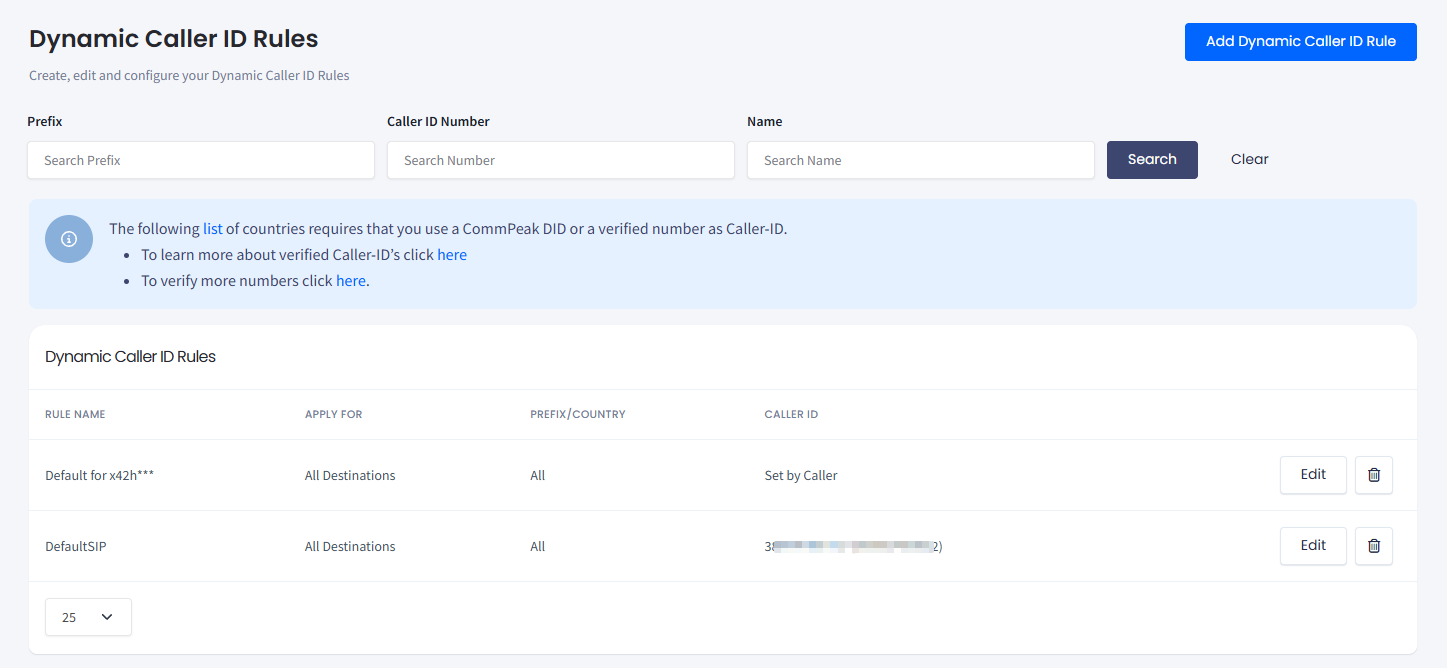Click the Search button
The image size is (1447, 668).
[1152, 160]
